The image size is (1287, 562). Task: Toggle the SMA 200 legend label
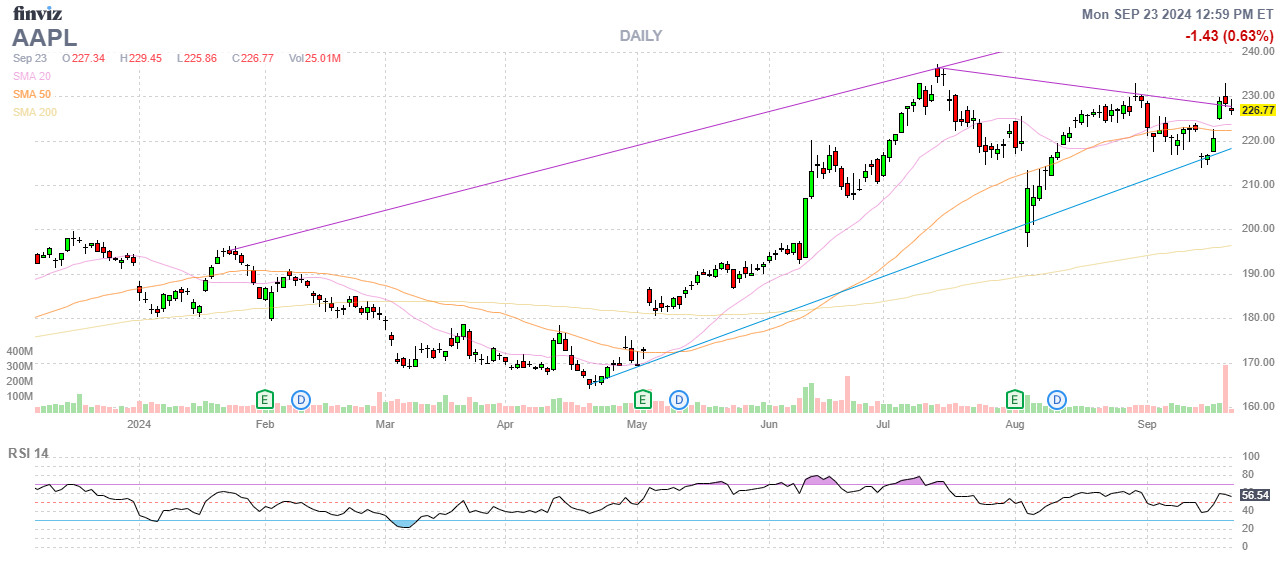(35, 112)
